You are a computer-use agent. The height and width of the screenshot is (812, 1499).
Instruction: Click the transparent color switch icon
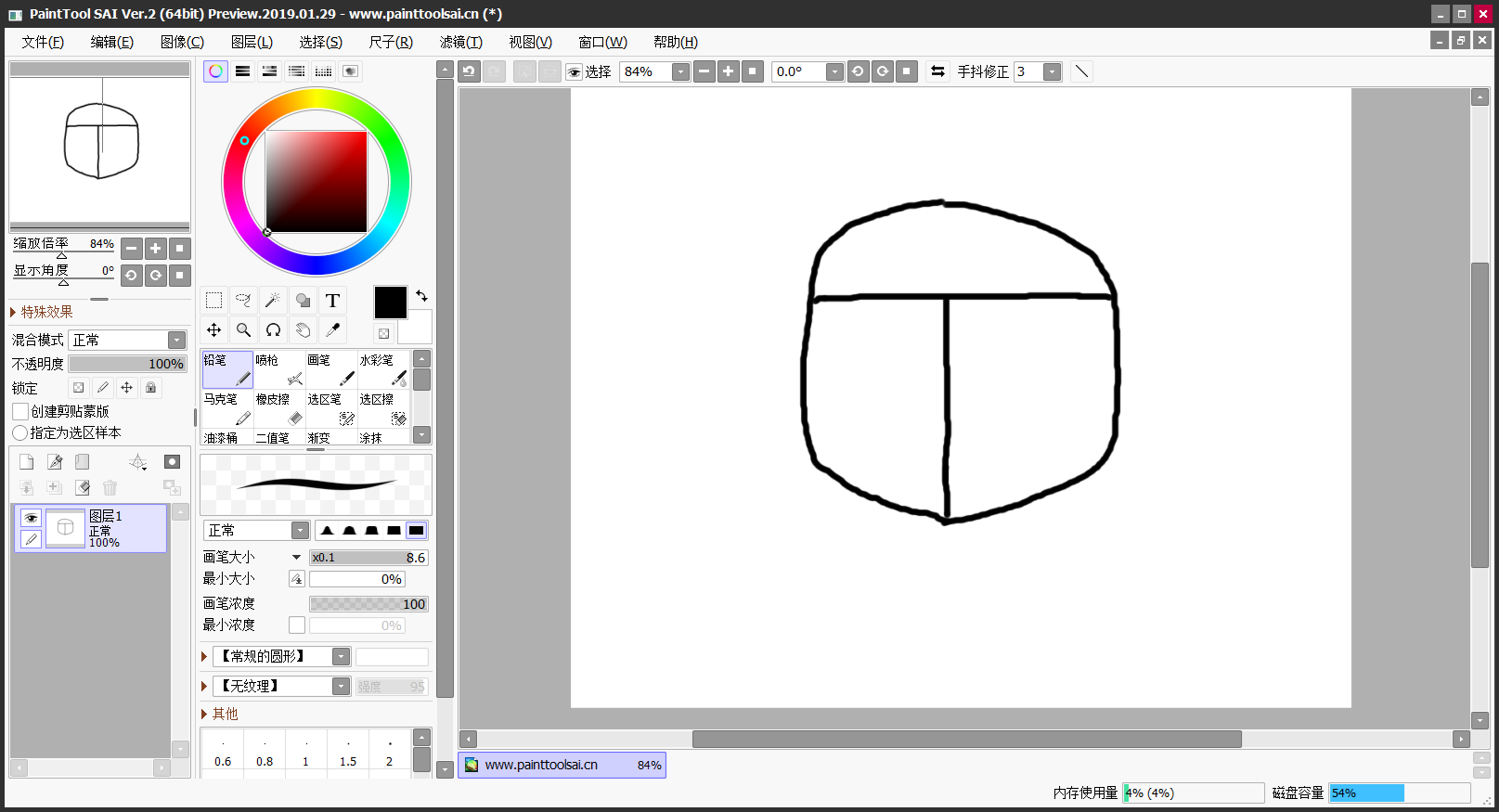(383, 333)
